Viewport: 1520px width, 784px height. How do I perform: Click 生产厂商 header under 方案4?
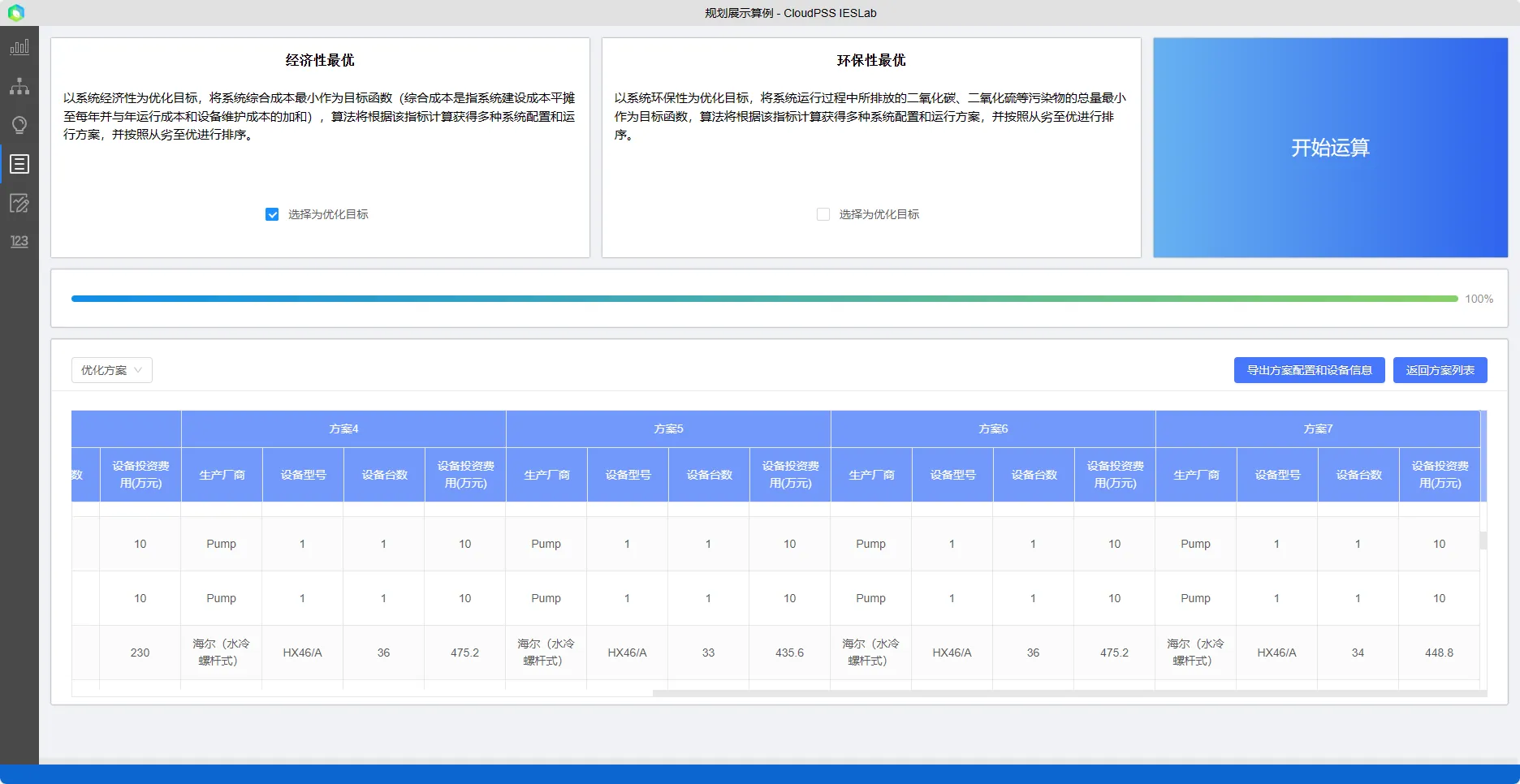point(222,475)
